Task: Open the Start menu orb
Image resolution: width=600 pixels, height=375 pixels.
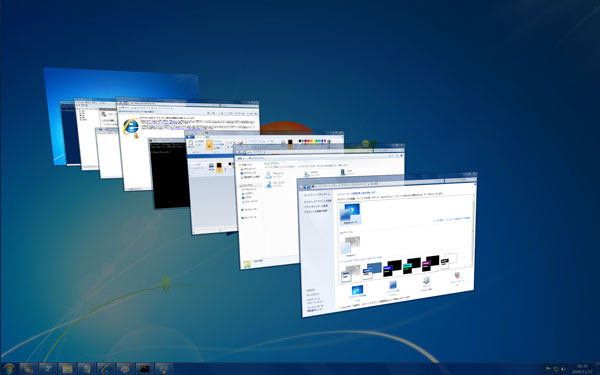Action: coord(9,369)
